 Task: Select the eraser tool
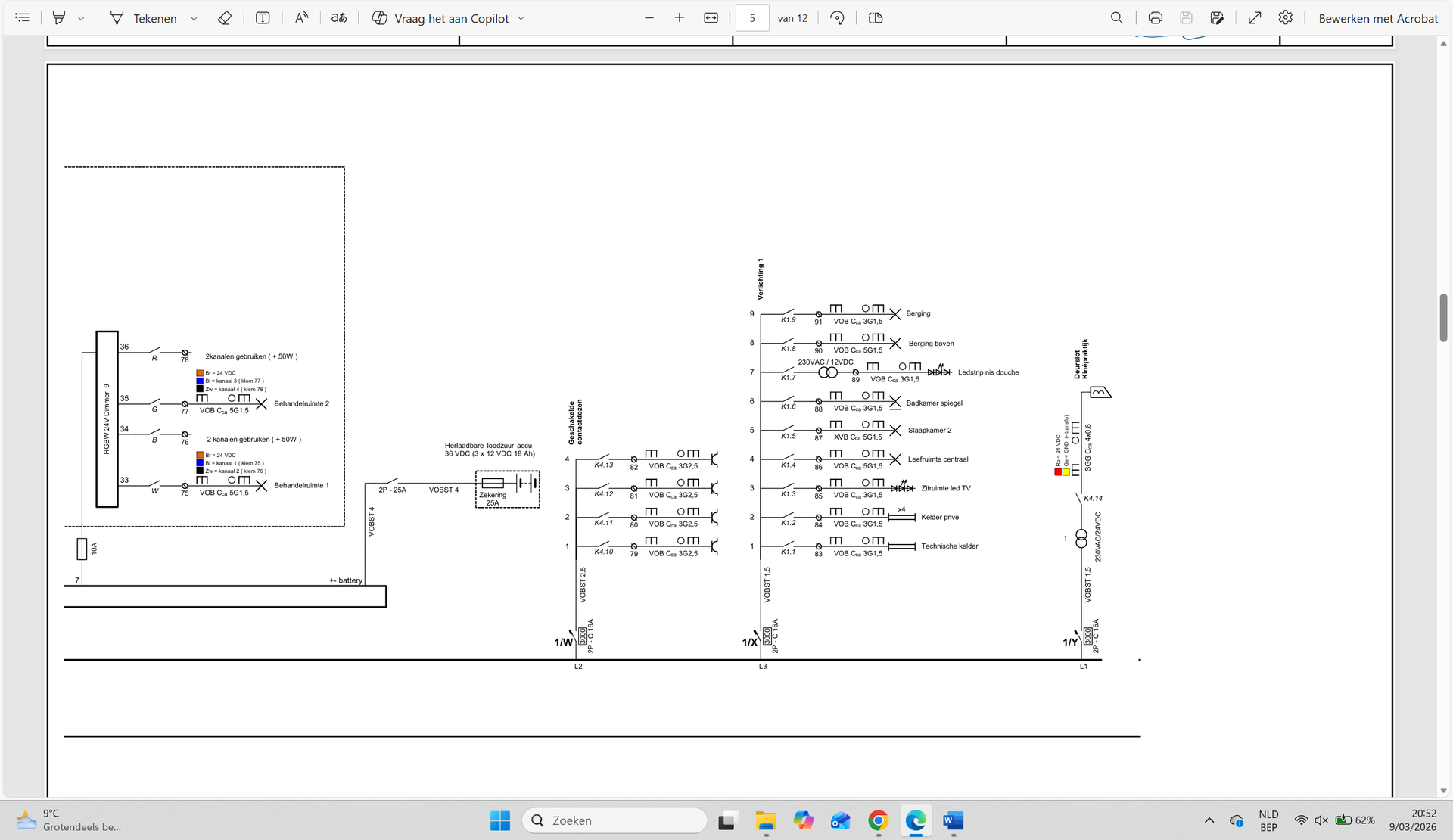pyautogui.click(x=224, y=17)
